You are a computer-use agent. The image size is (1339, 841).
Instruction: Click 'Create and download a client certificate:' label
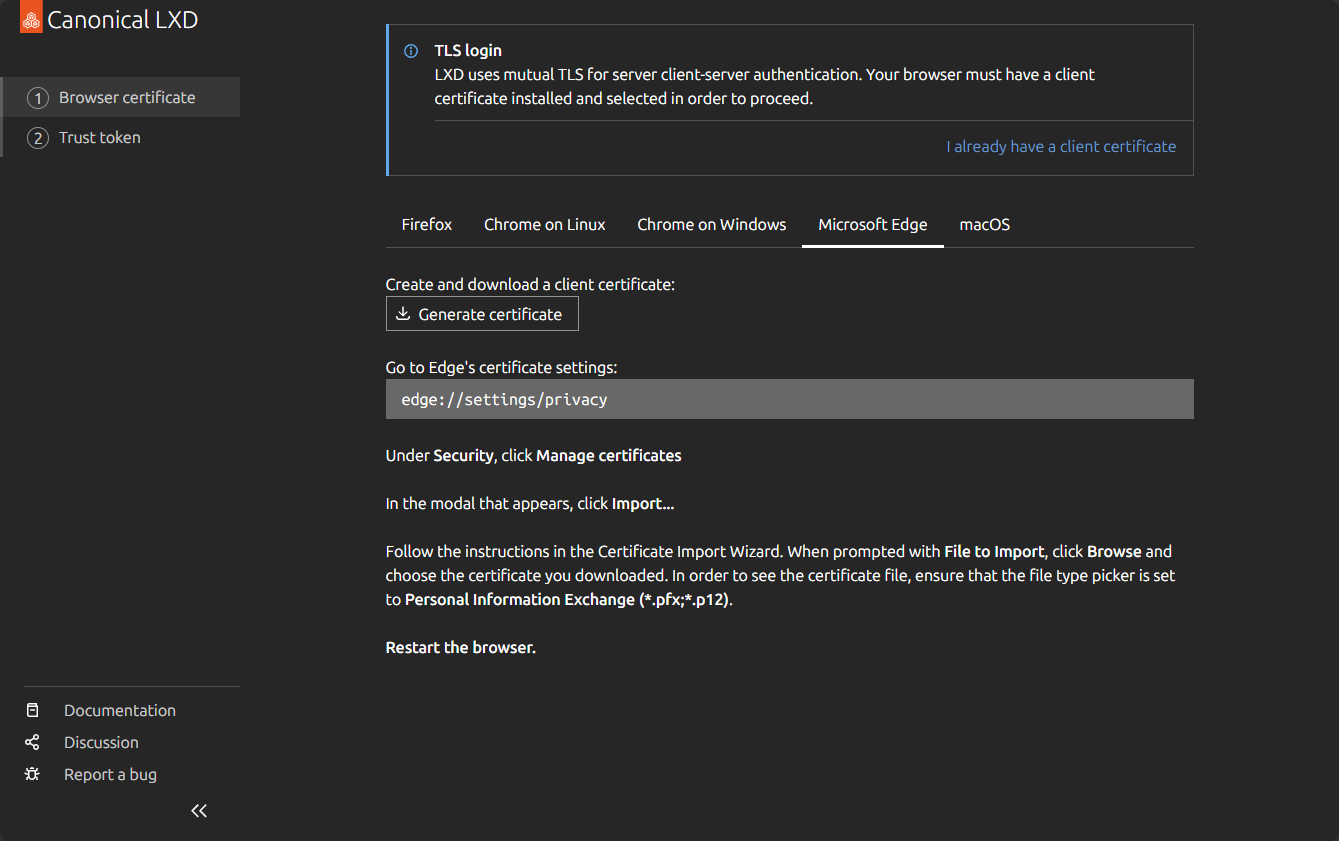point(530,284)
